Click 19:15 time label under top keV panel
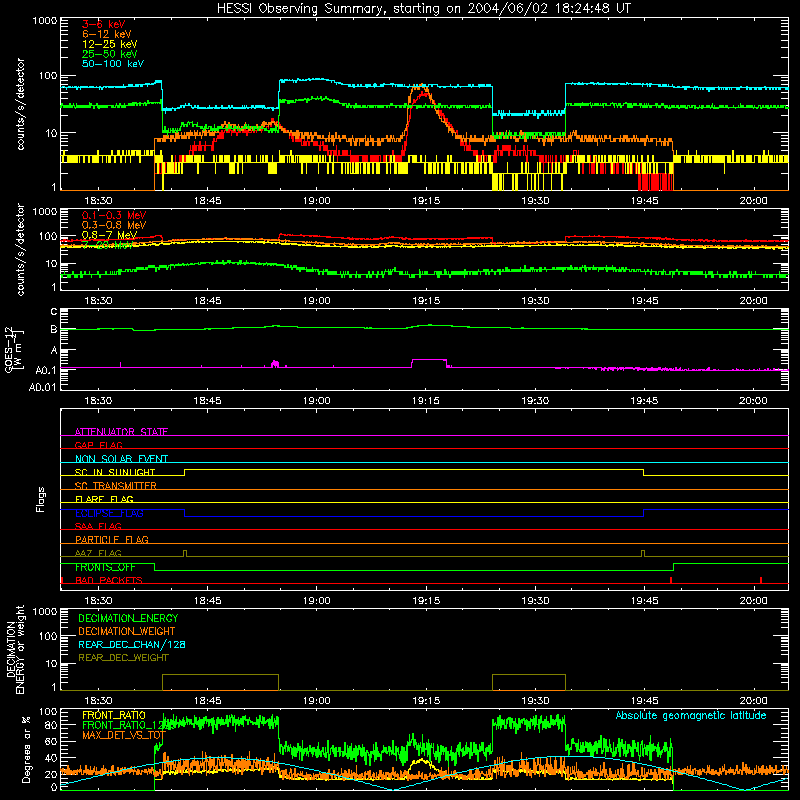This screenshot has width=800, height=800. click(x=426, y=201)
